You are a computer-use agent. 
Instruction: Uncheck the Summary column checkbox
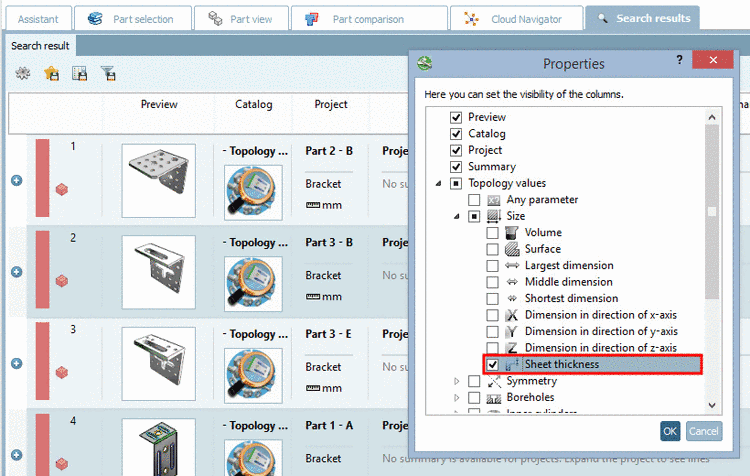456,167
